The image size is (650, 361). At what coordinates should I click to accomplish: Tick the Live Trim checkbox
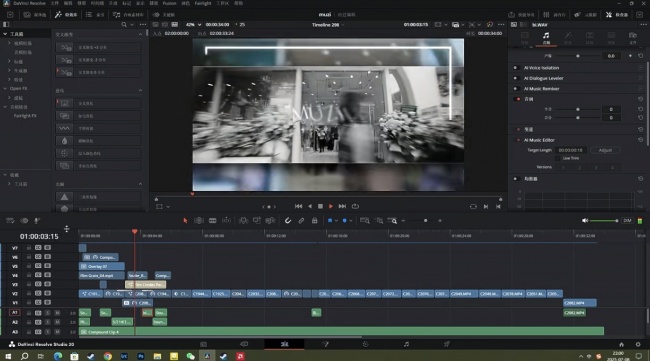(x=558, y=158)
